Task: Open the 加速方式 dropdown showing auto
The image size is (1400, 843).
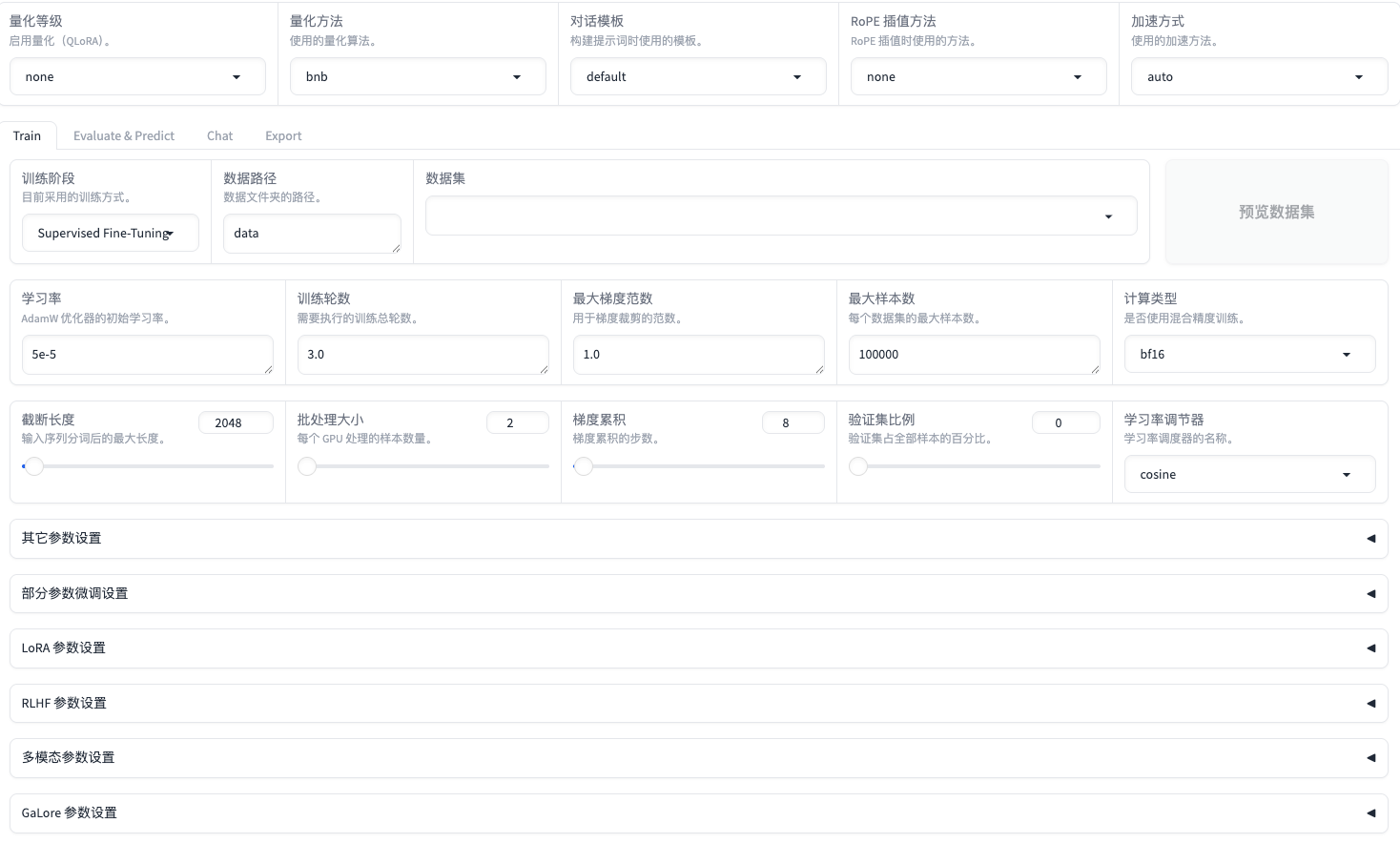Action: (1259, 76)
